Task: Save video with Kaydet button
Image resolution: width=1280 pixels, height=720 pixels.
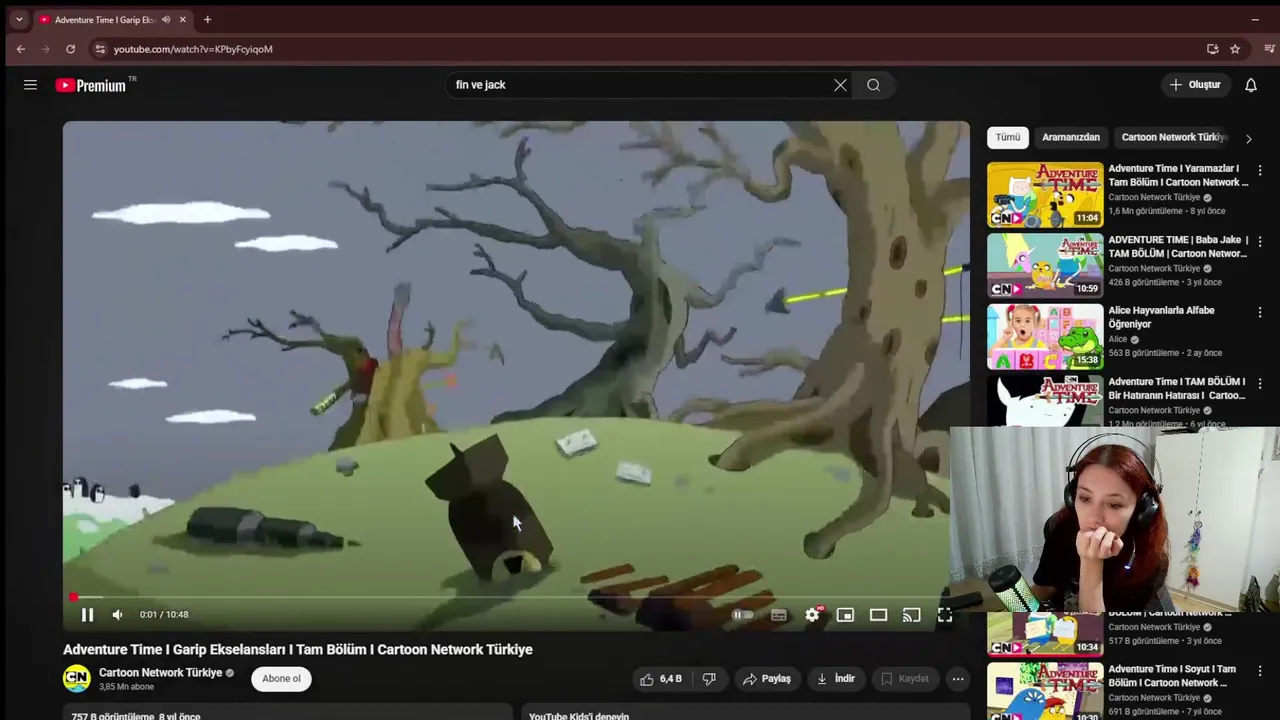Action: coord(904,679)
